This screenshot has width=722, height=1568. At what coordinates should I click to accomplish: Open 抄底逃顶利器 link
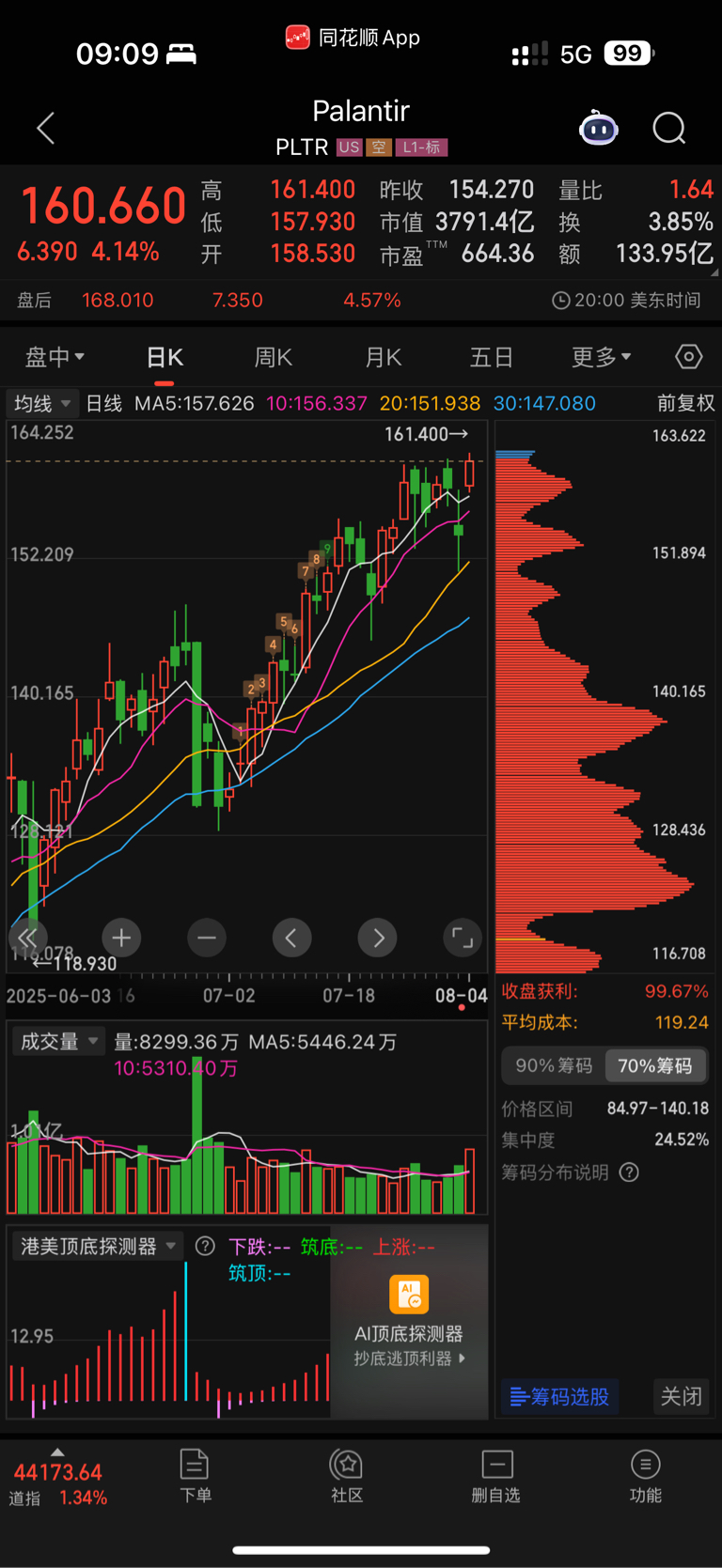[409, 1358]
